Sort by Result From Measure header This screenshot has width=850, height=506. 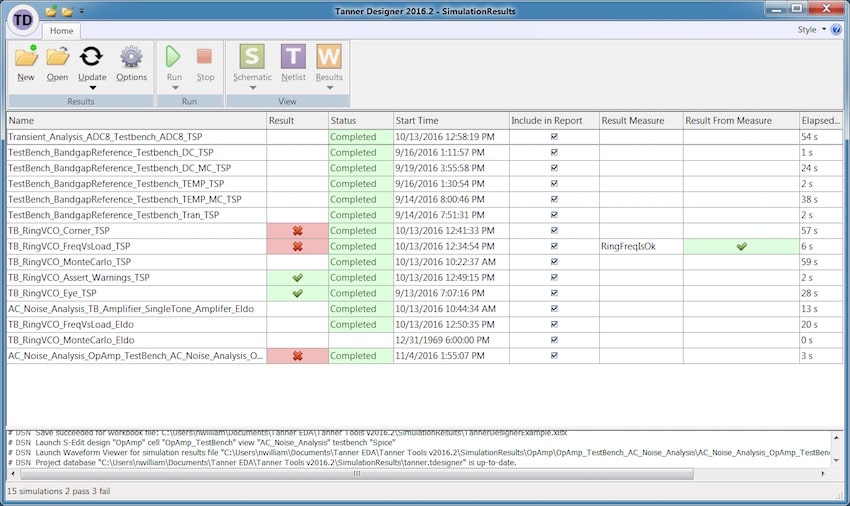[x=741, y=121]
